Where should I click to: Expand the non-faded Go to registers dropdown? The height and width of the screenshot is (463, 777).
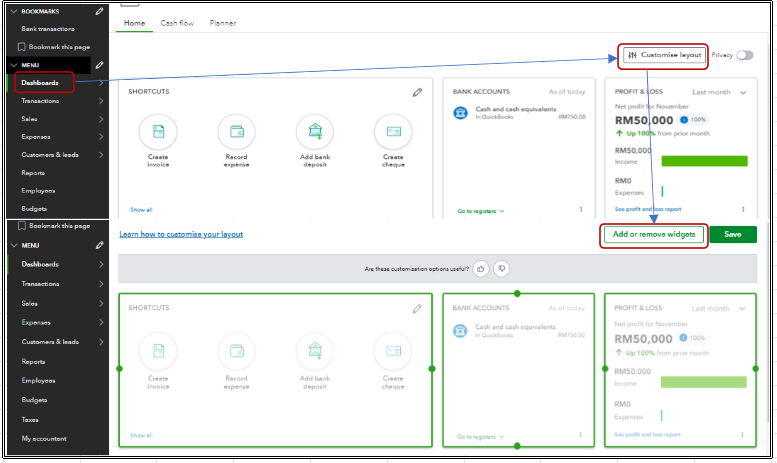pyautogui.click(x=481, y=211)
